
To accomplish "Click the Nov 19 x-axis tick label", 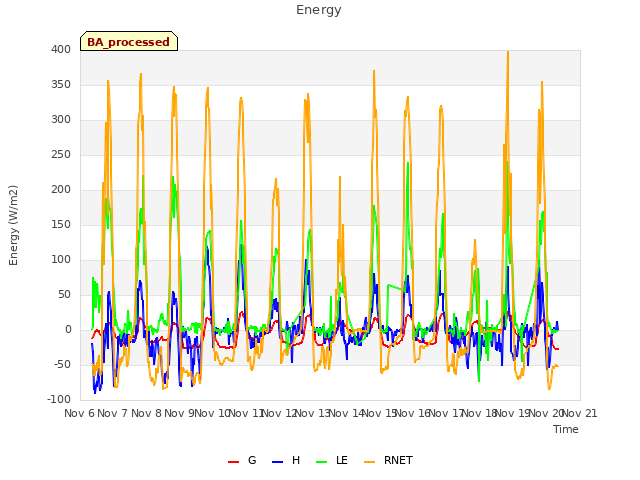I will [513, 414].
